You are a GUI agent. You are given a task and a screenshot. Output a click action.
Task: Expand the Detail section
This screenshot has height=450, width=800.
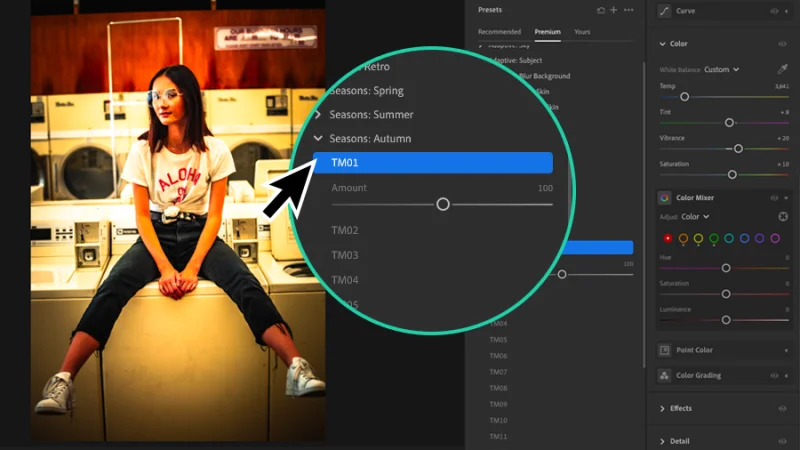tap(662, 441)
